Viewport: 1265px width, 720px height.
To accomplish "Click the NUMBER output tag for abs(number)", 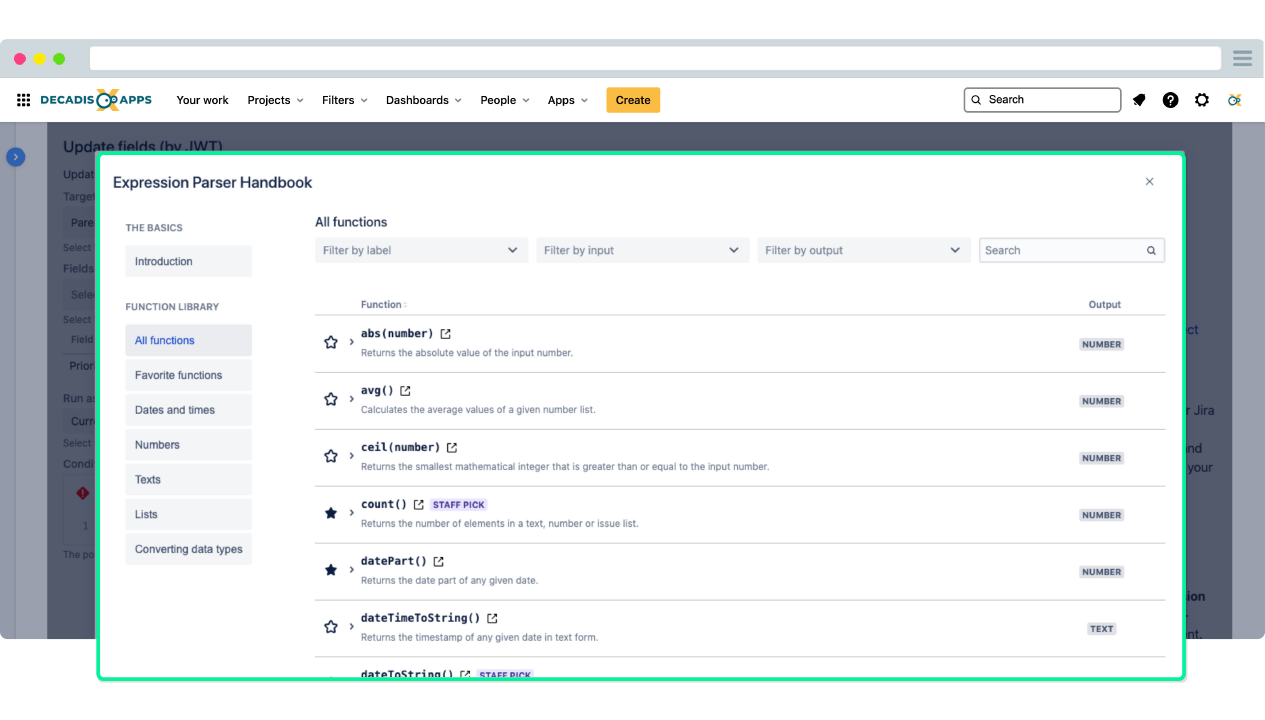I will click(1101, 344).
